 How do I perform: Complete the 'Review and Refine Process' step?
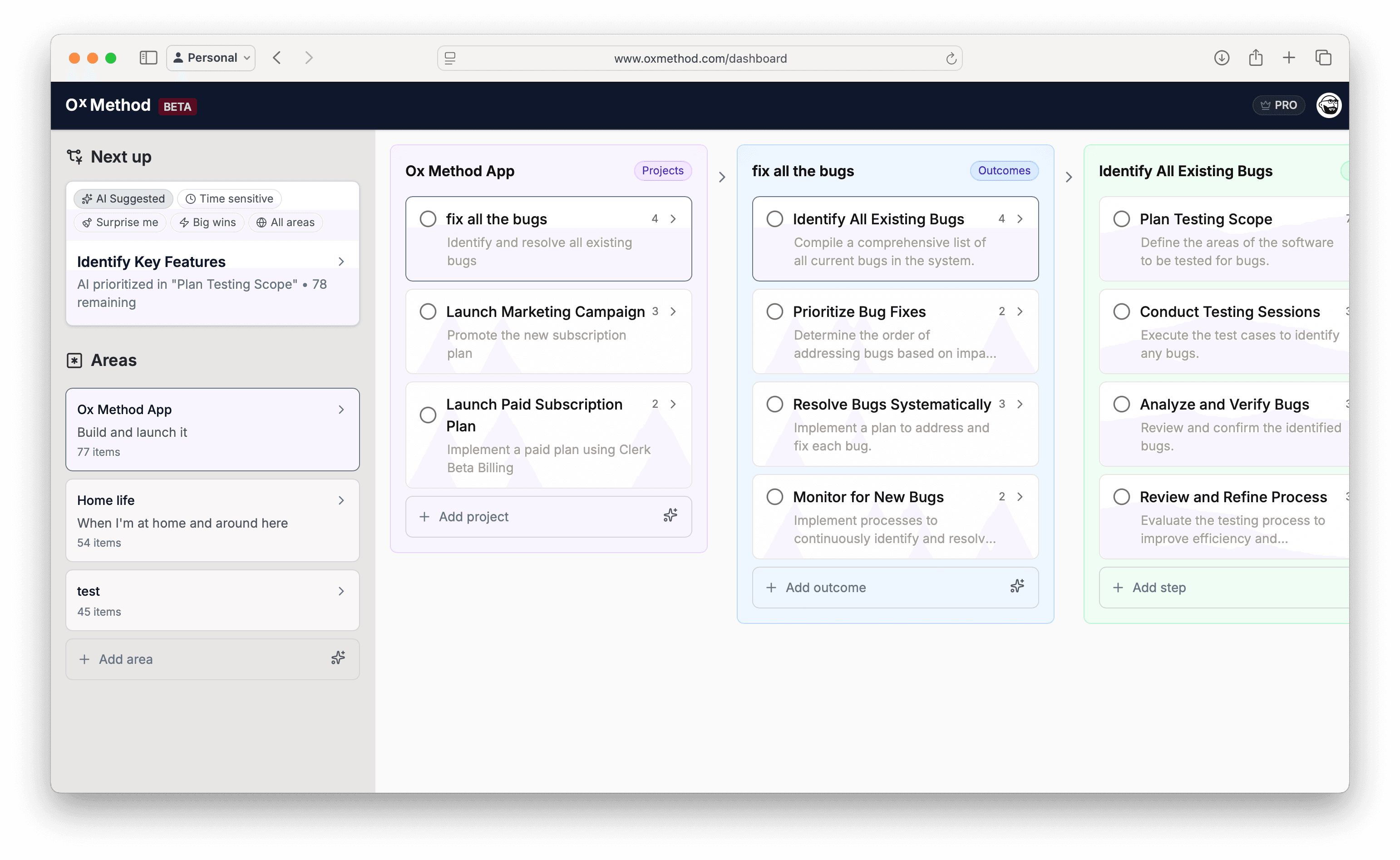1121,497
